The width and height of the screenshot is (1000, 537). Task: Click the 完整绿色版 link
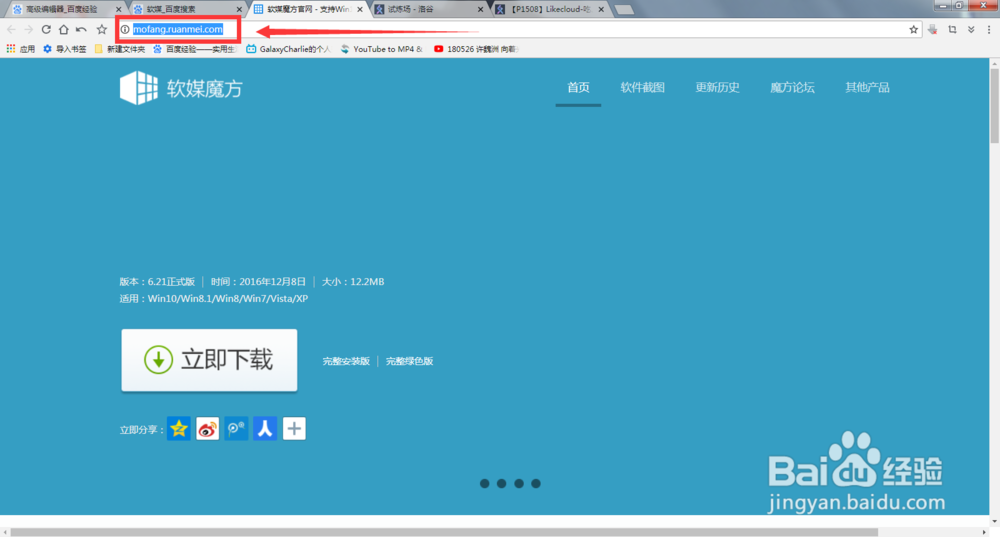[409, 361]
